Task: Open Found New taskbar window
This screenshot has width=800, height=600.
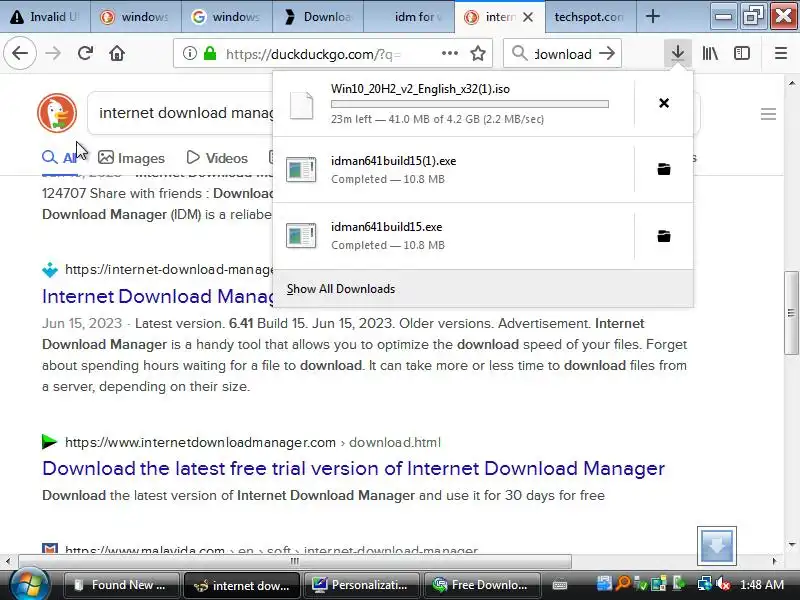Action: 121,585
